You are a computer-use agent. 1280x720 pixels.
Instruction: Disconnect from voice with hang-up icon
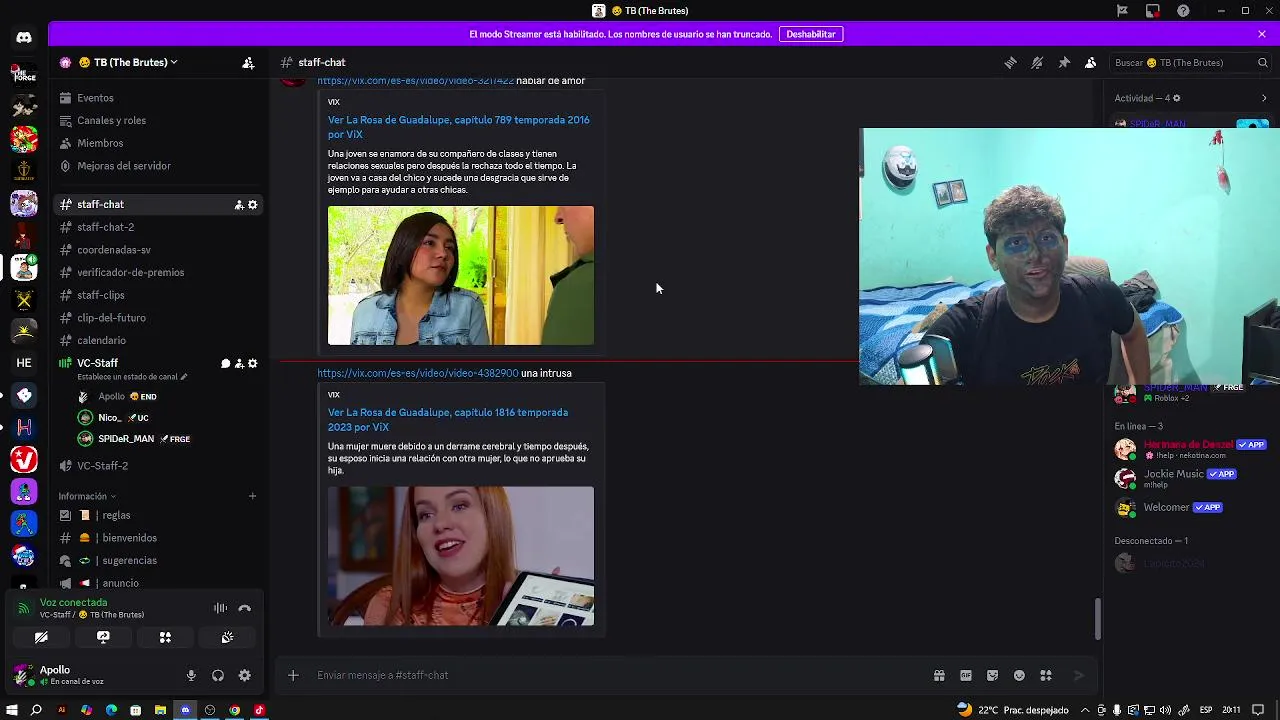[x=245, y=608]
